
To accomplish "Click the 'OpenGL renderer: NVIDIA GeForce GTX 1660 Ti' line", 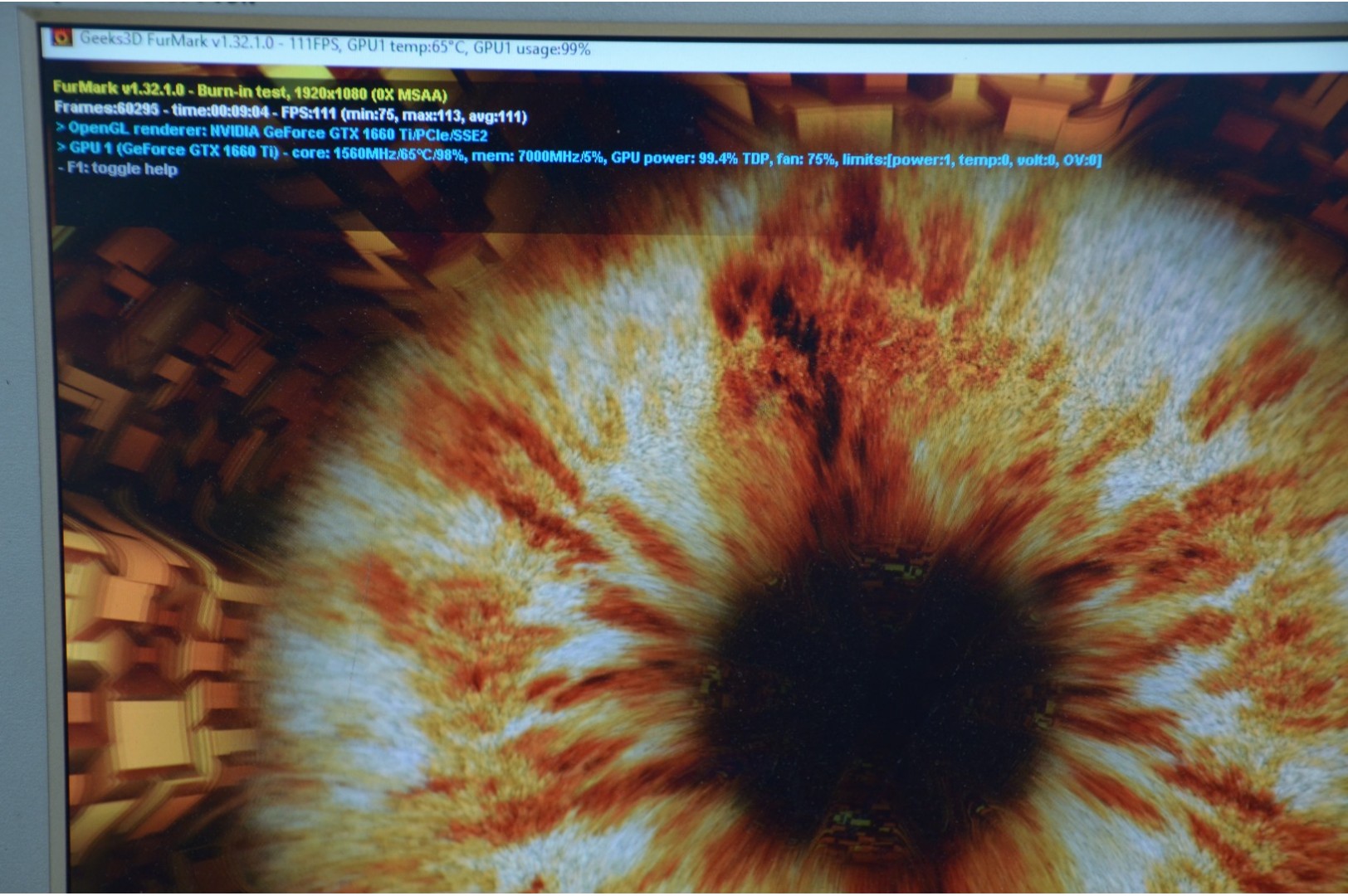I will (271, 132).
